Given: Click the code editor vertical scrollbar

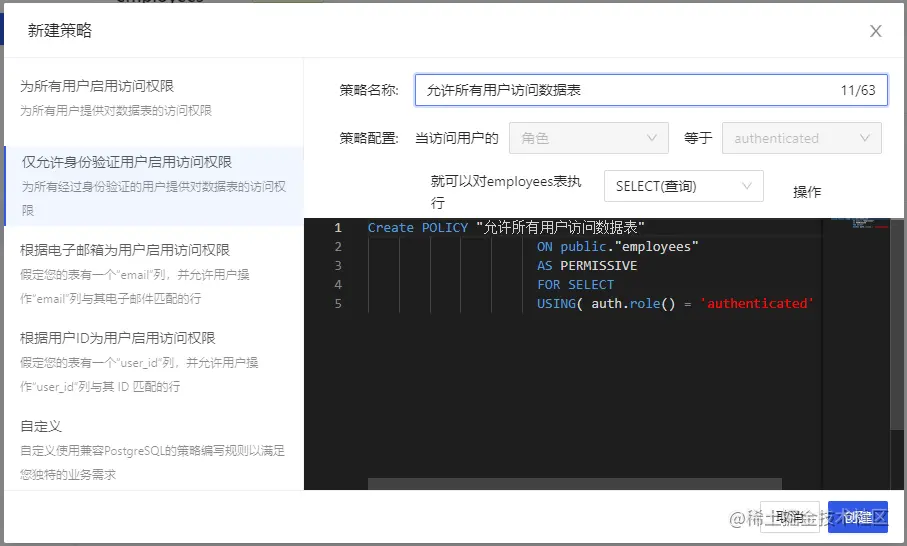Looking at the screenshot, I should 897,324.
